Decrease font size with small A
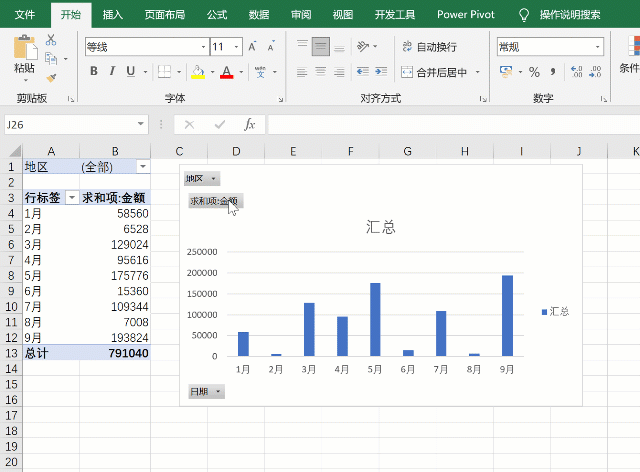640x472 pixels. click(x=271, y=47)
